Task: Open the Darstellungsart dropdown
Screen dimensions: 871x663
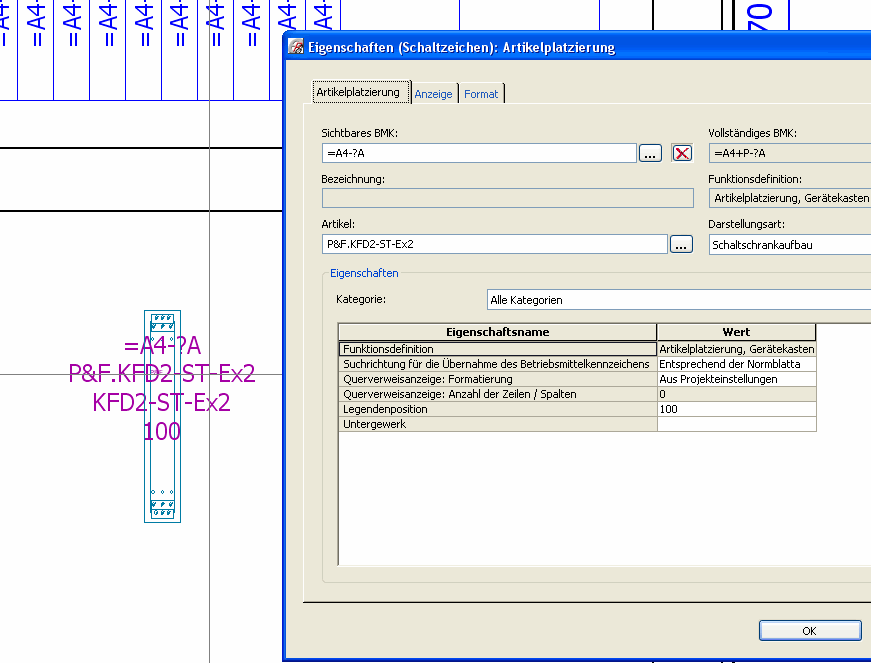Action: tap(789, 244)
